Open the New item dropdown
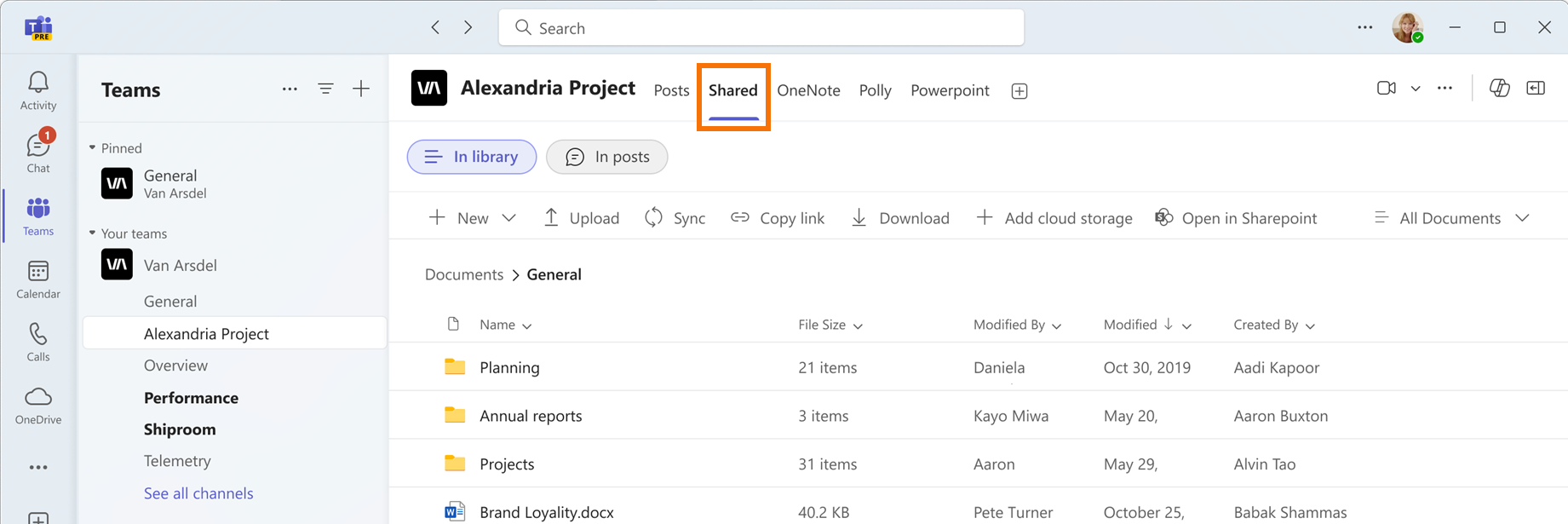 472,218
